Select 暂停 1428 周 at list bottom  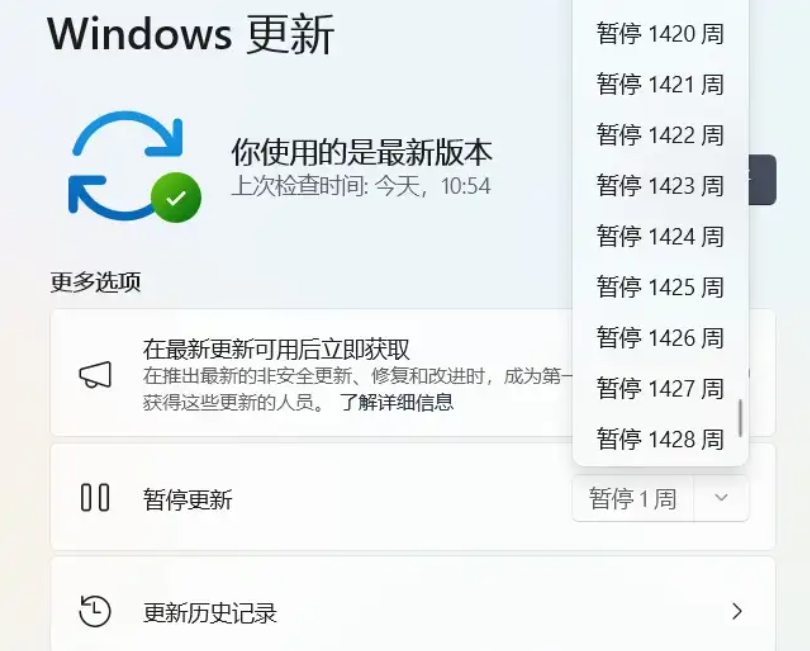660,439
